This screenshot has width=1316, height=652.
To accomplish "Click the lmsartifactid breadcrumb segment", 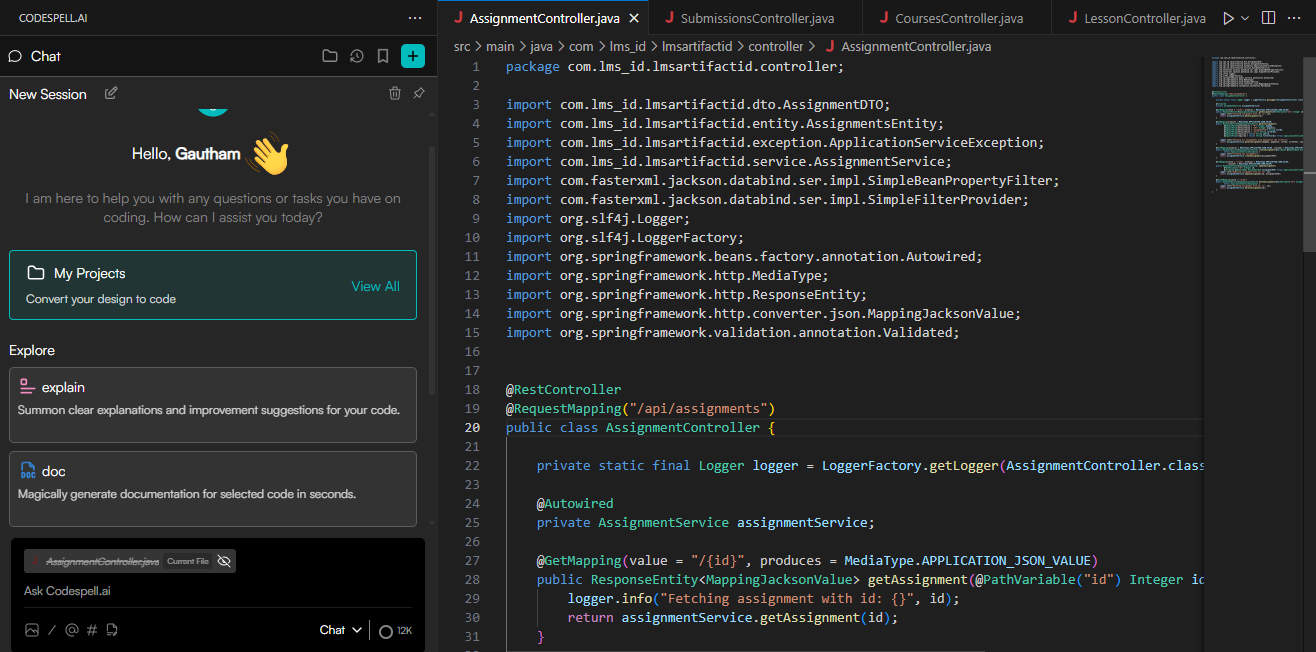I will [x=697, y=46].
